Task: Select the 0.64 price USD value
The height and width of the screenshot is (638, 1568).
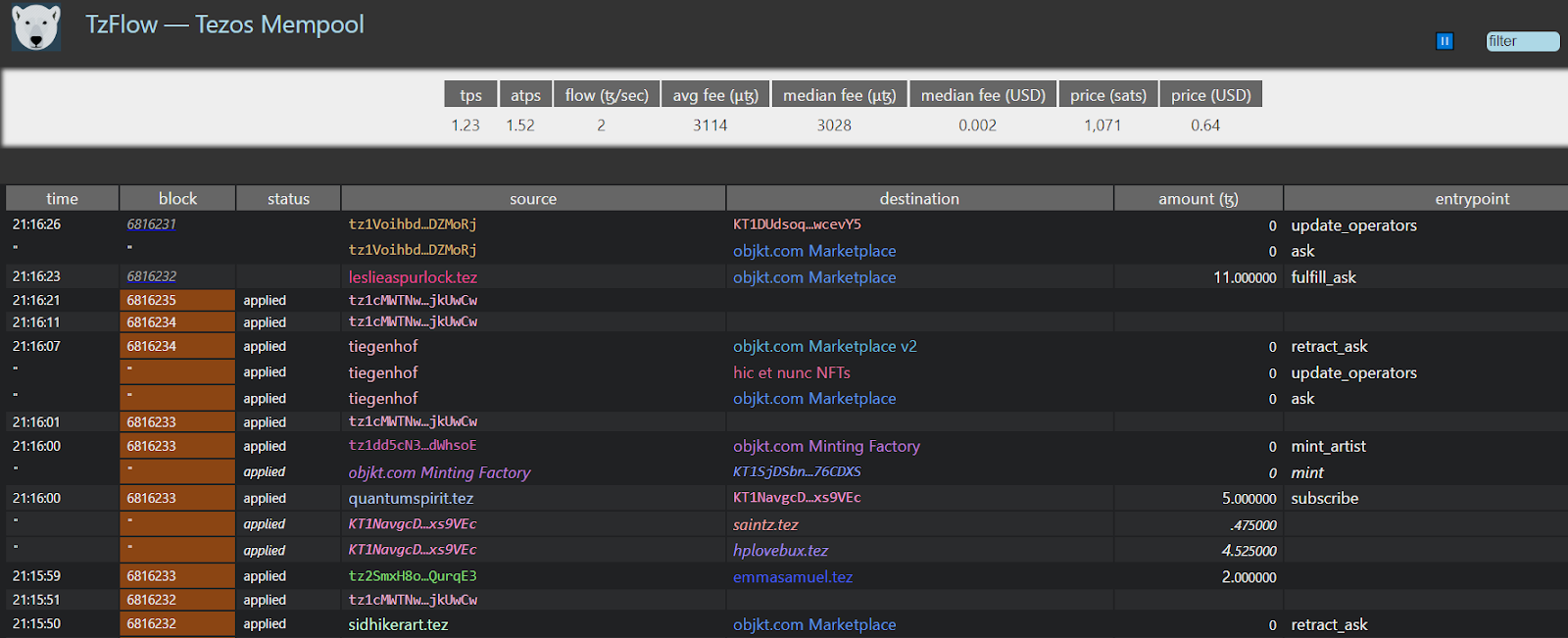Action: pyautogui.click(x=1205, y=125)
